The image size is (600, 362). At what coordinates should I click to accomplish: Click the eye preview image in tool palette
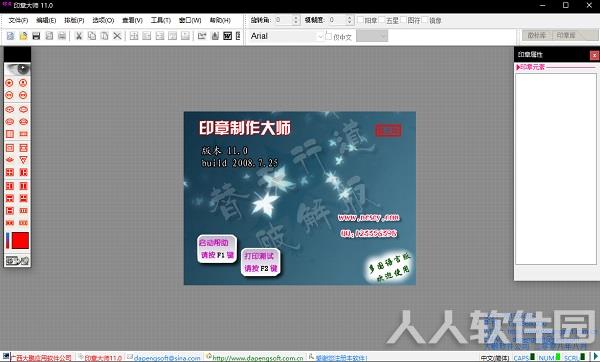coord(18,69)
